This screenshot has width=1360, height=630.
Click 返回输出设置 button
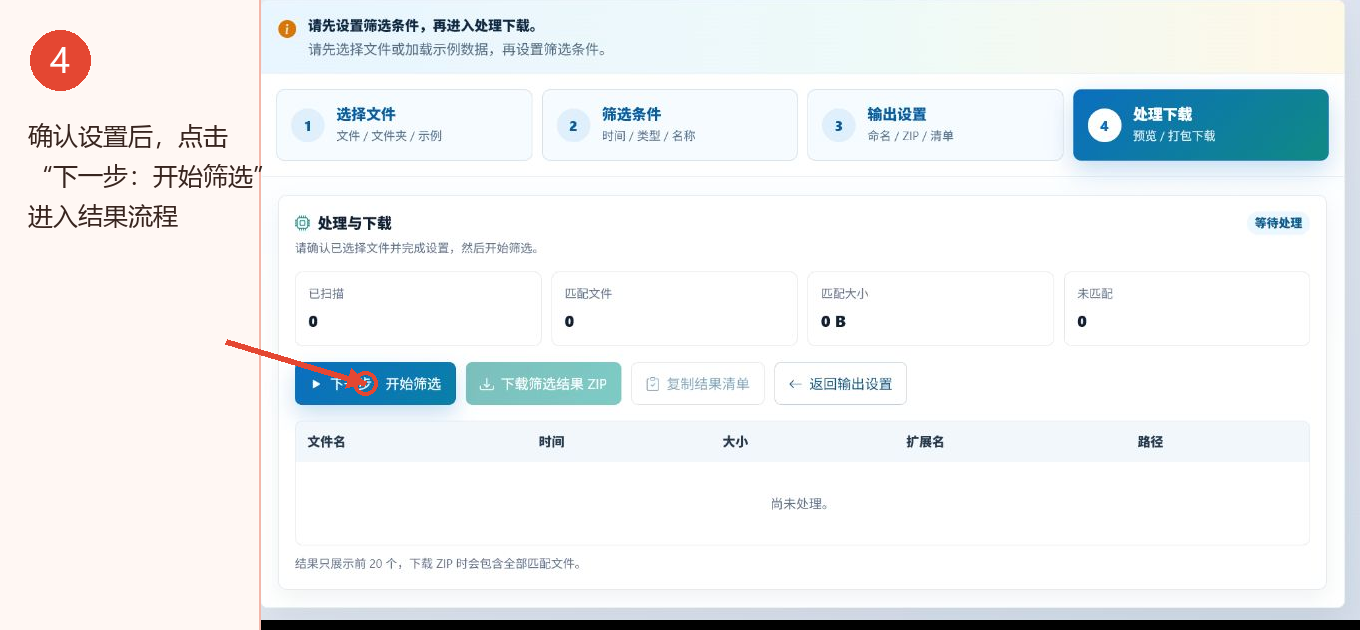(840, 384)
